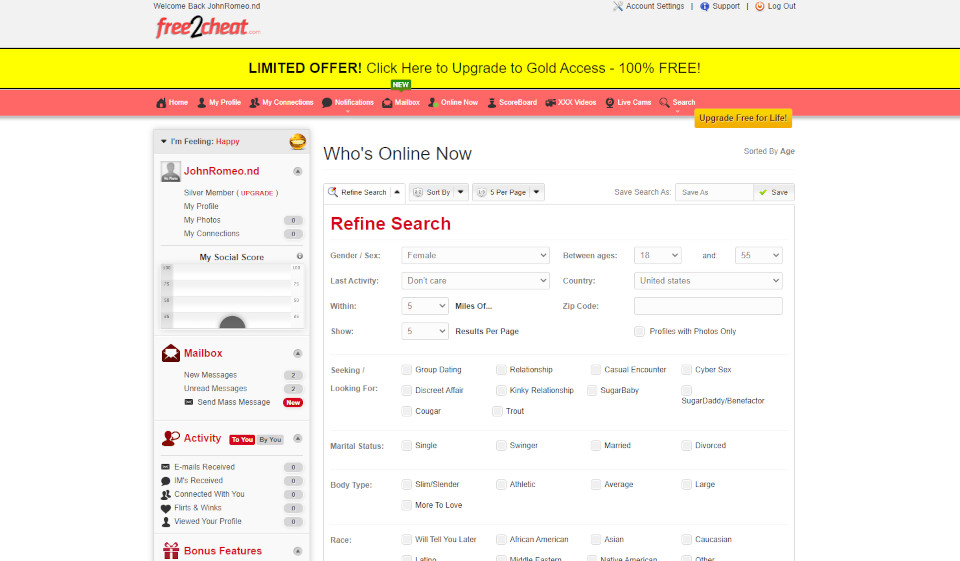Click the Account Settings tools icon
Image resolution: width=960 pixels, height=561 pixels.
coord(618,6)
